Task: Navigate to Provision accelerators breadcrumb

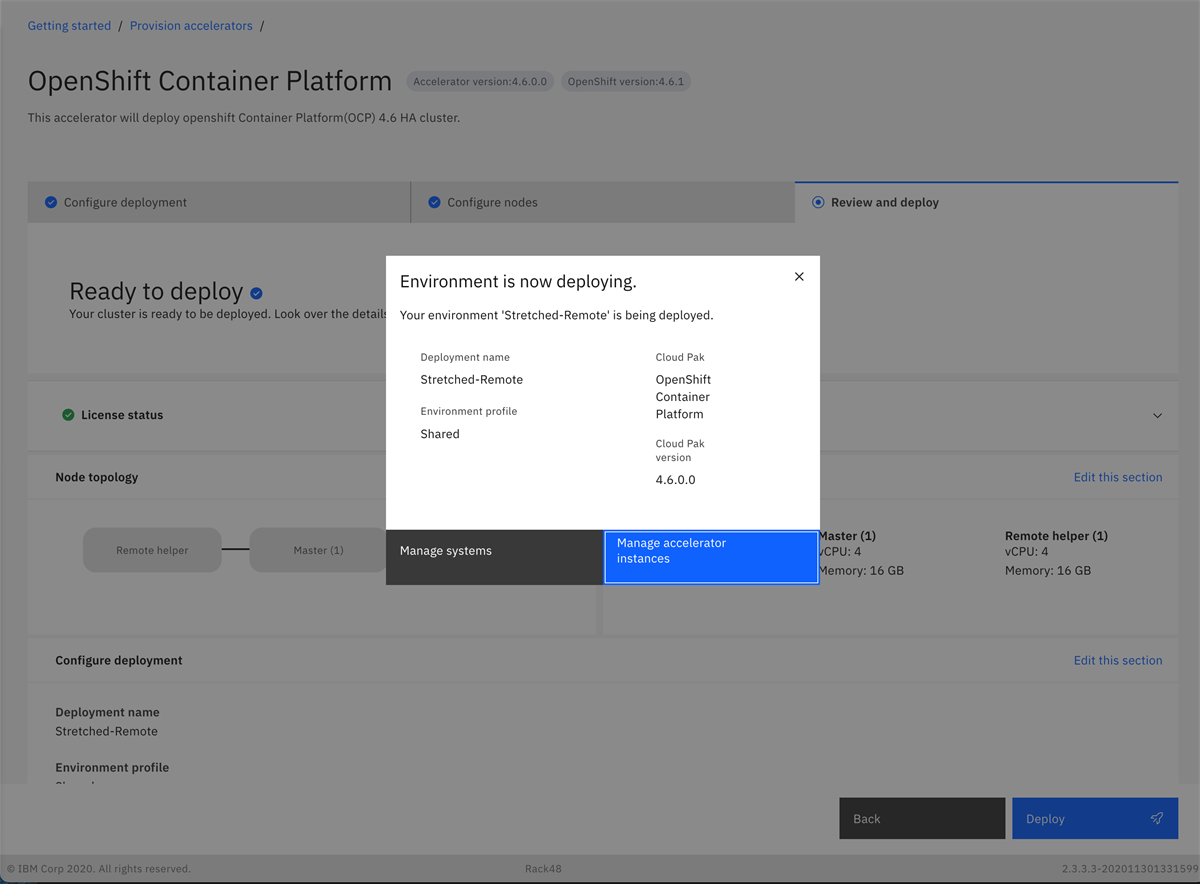Action: pos(191,25)
